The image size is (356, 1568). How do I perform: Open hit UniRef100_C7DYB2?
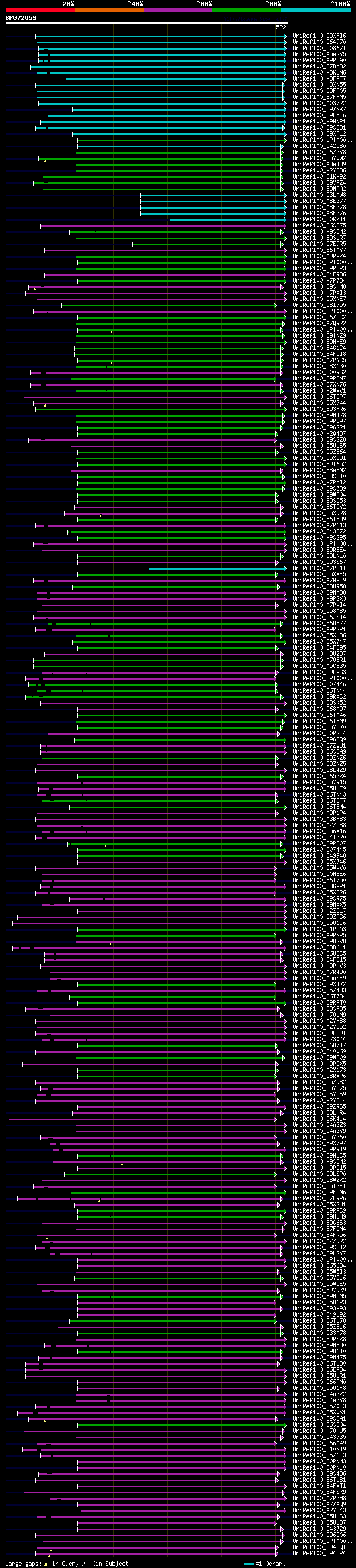pyautogui.click(x=319, y=66)
